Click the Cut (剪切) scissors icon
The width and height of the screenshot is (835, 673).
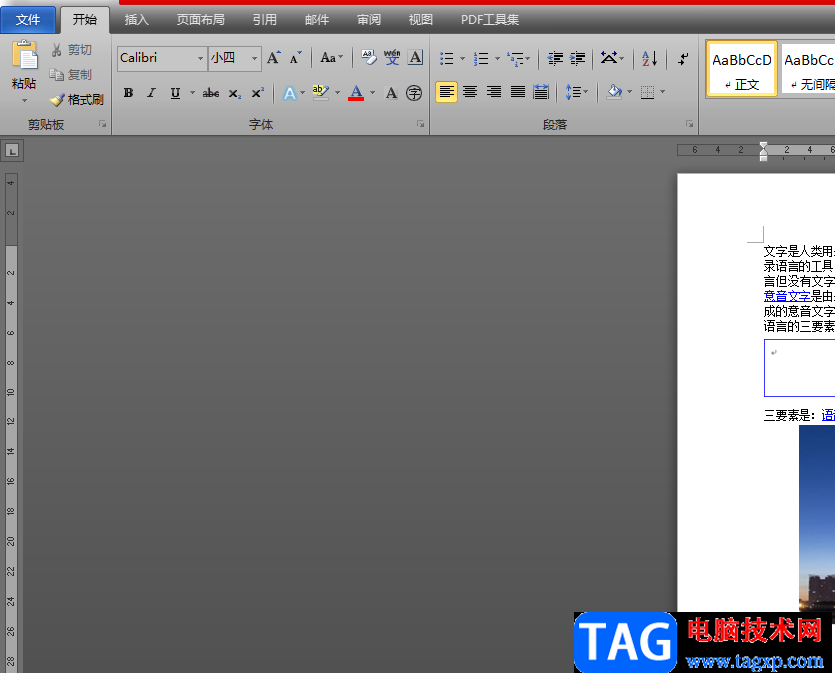(58, 50)
